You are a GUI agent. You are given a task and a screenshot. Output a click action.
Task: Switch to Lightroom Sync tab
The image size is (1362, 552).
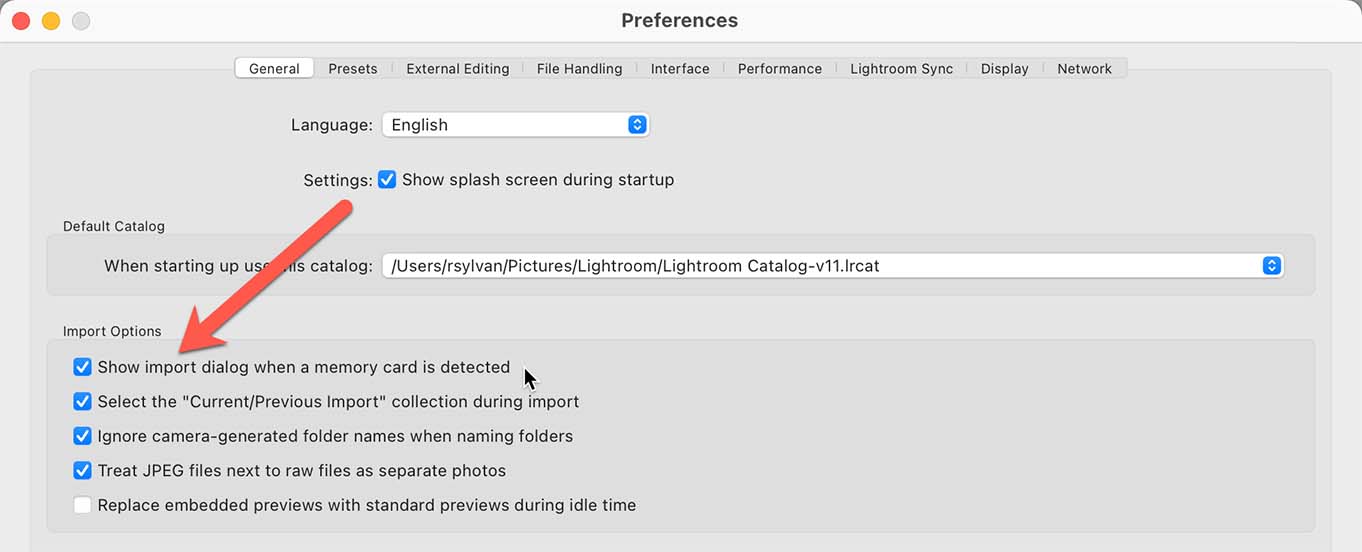901,69
